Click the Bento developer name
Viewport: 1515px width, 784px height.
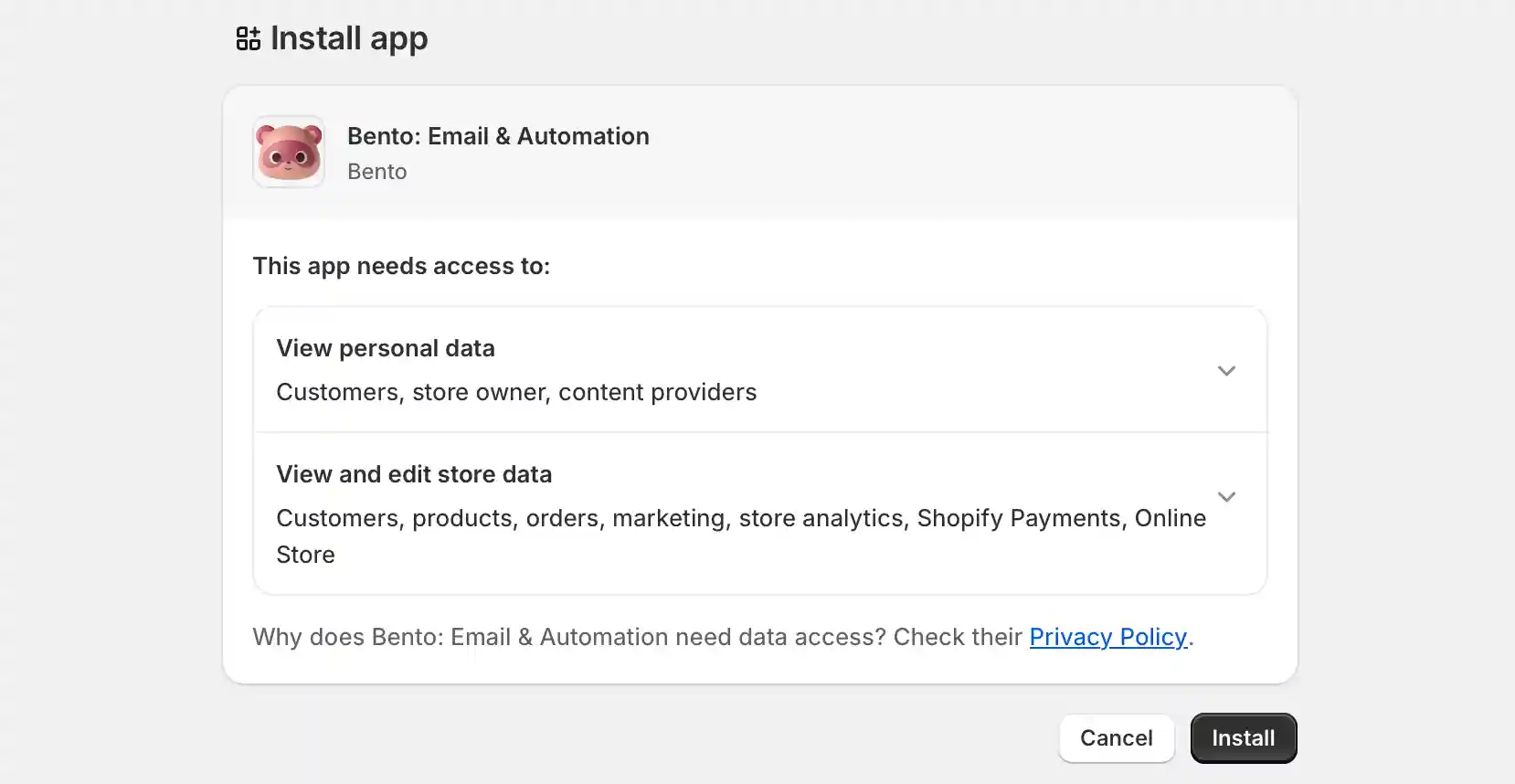coord(376,172)
